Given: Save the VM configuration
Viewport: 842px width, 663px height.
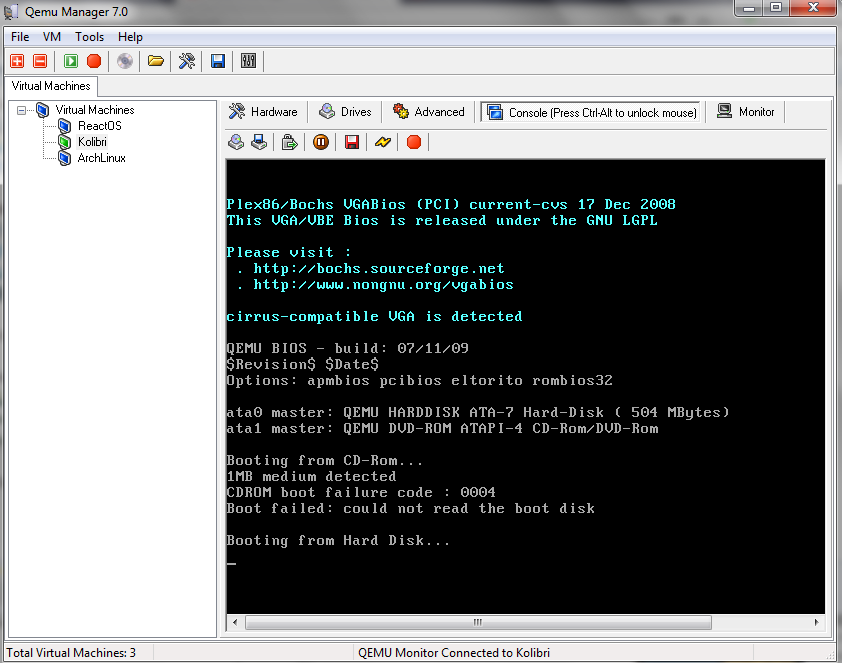Looking at the screenshot, I should (217, 61).
